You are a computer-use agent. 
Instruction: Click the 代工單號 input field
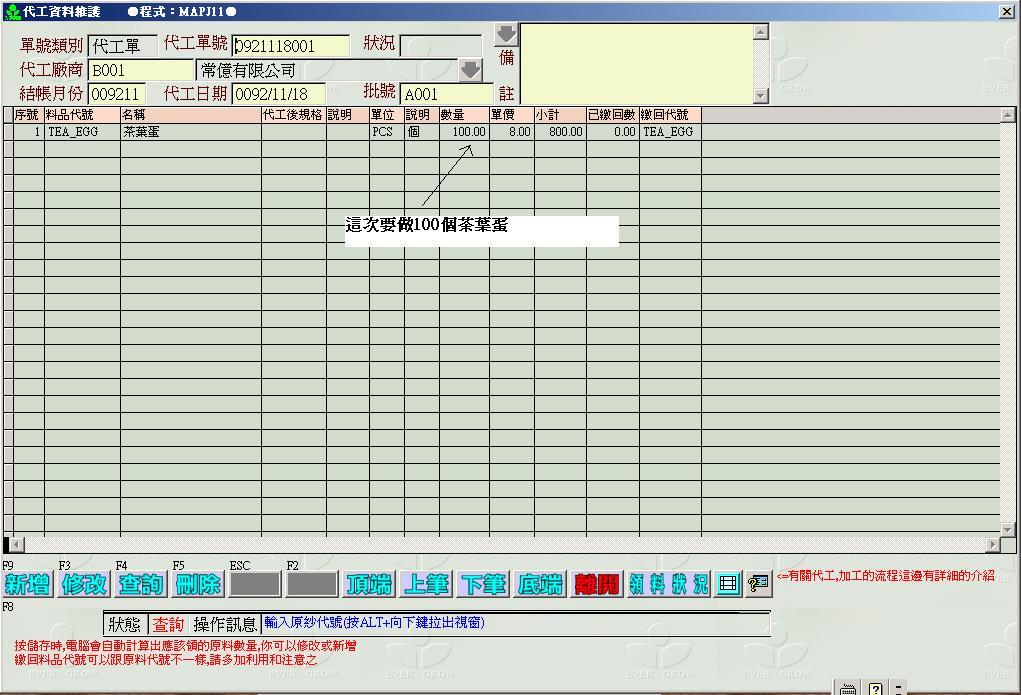(291, 46)
